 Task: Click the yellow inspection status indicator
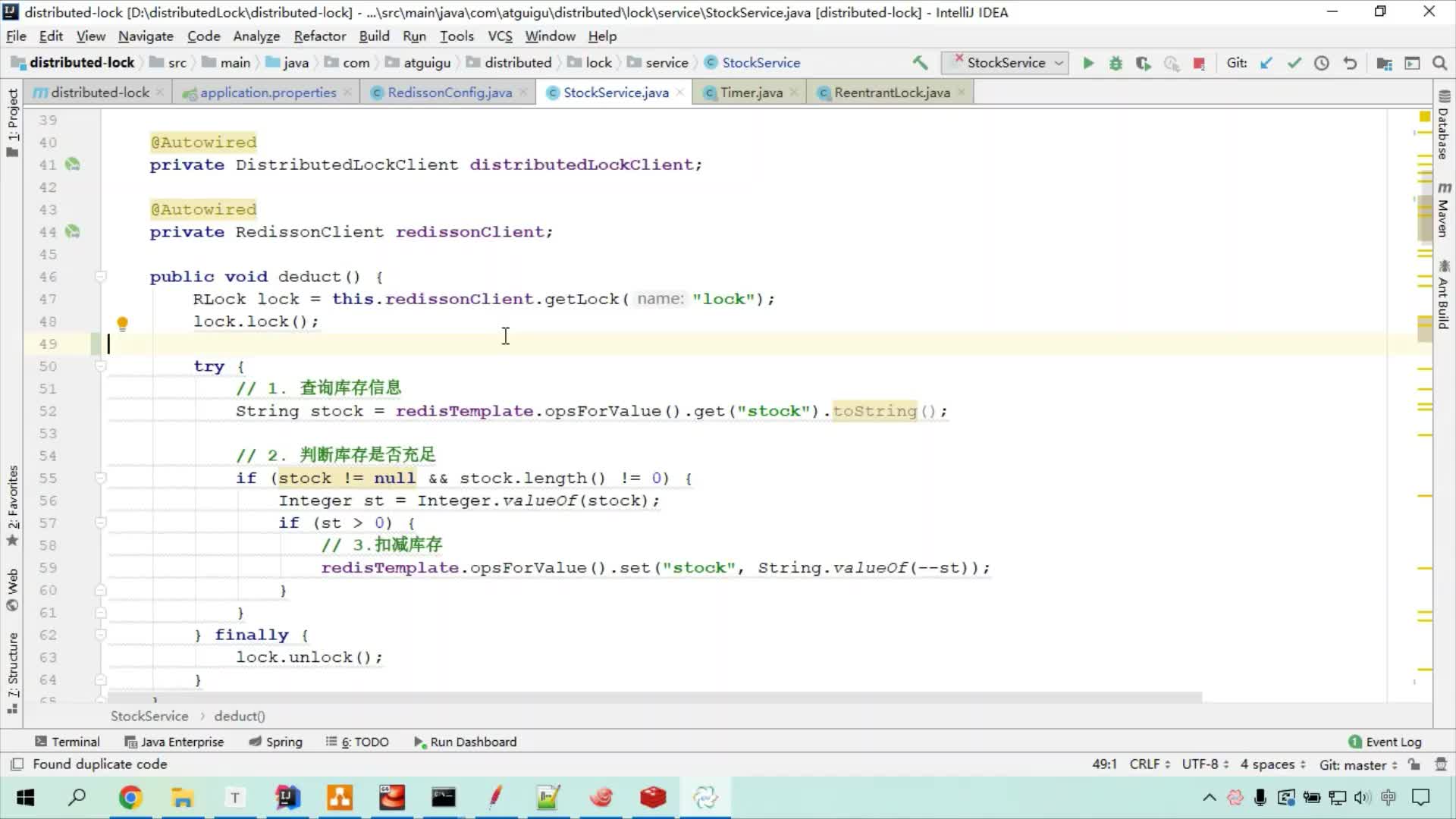[1424, 117]
